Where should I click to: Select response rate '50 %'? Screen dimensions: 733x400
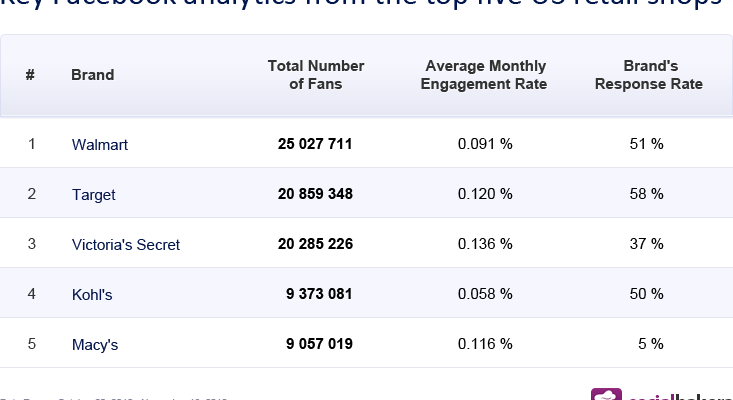(x=647, y=294)
